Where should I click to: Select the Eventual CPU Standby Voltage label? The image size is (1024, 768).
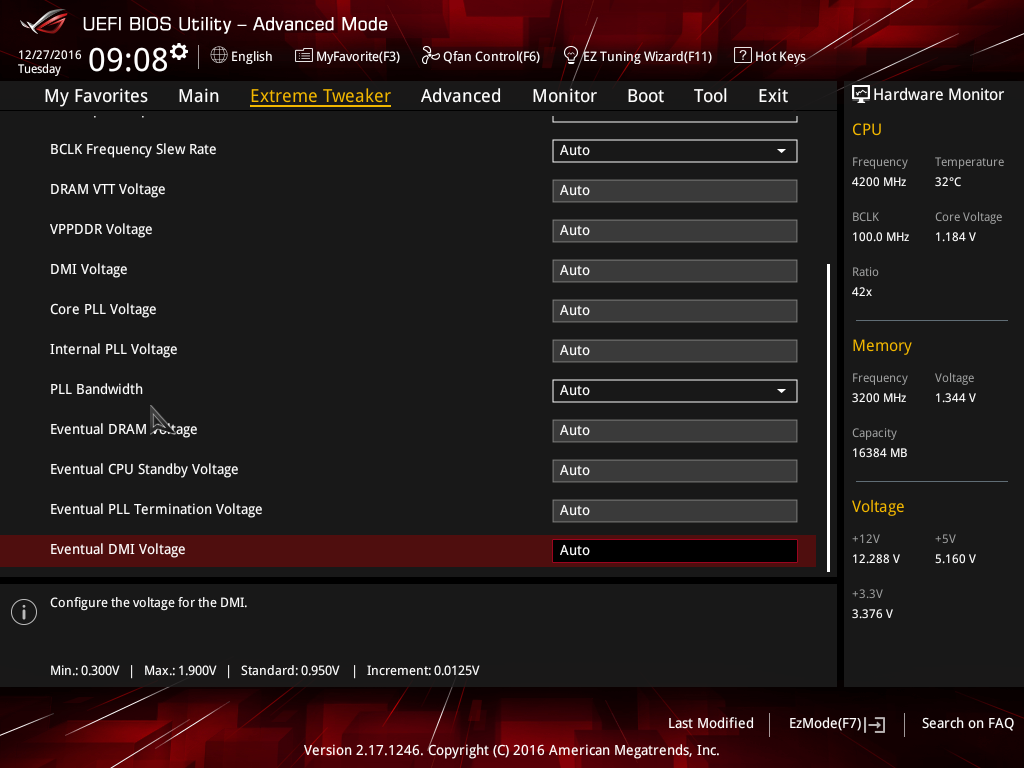pos(144,470)
